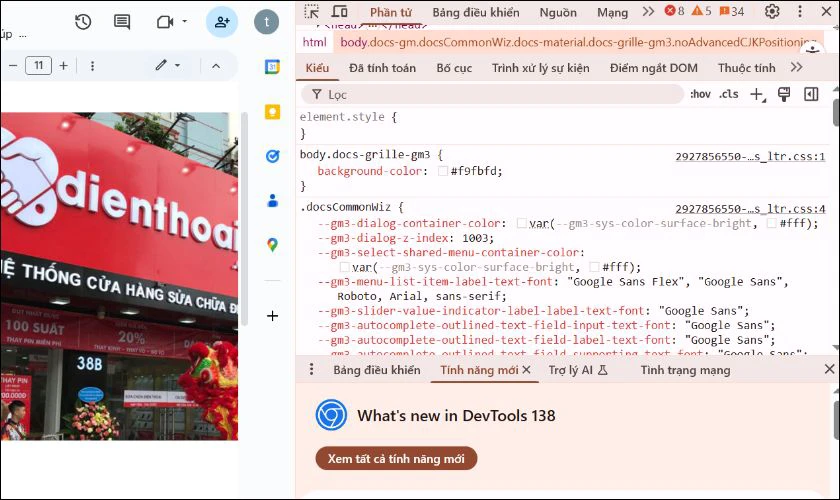Open Google Maps side panel icon

click(x=272, y=245)
